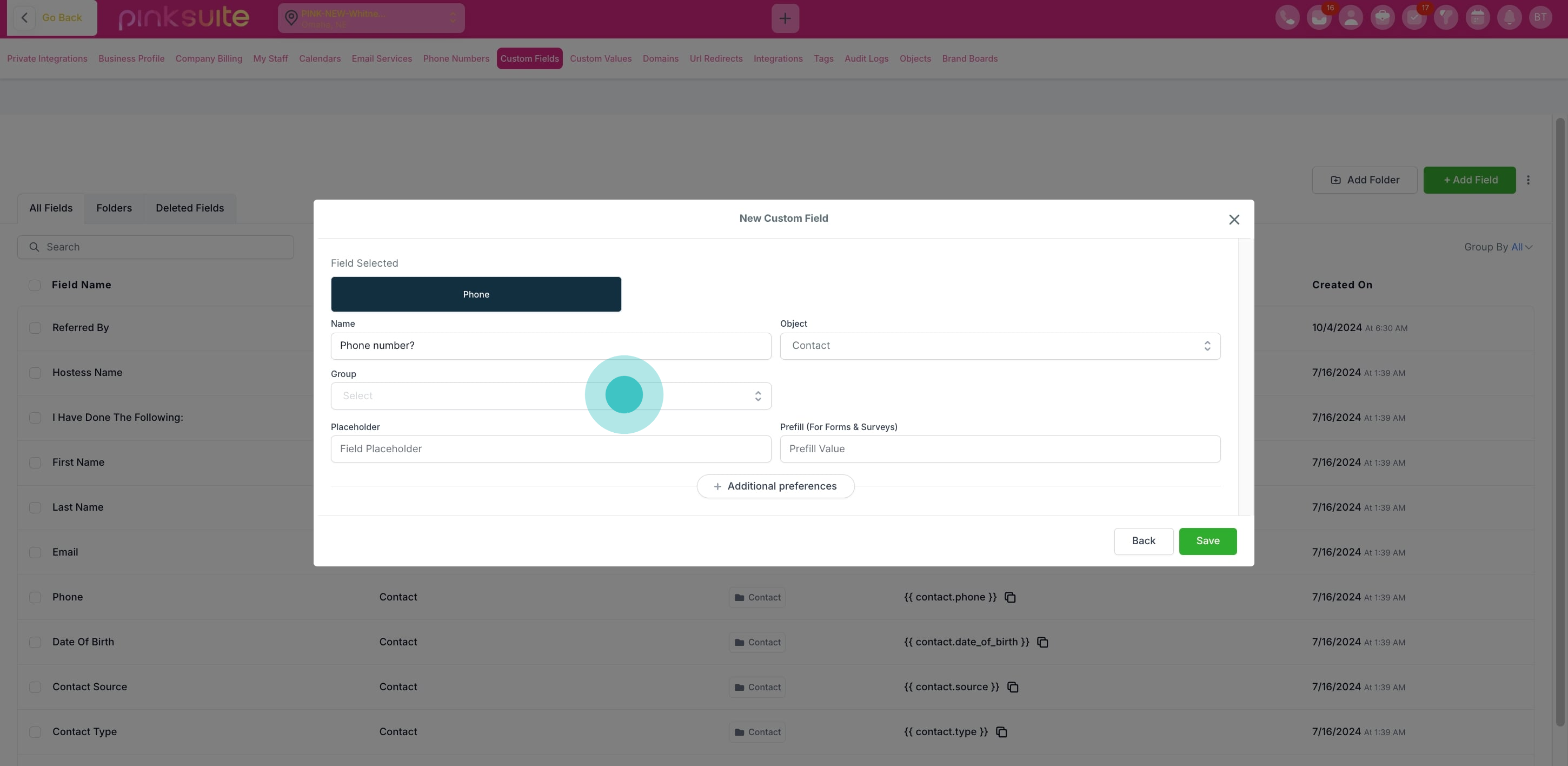This screenshot has width=1568, height=766.
Task: Click the briefcase icon in top bar
Action: pos(1382,18)
